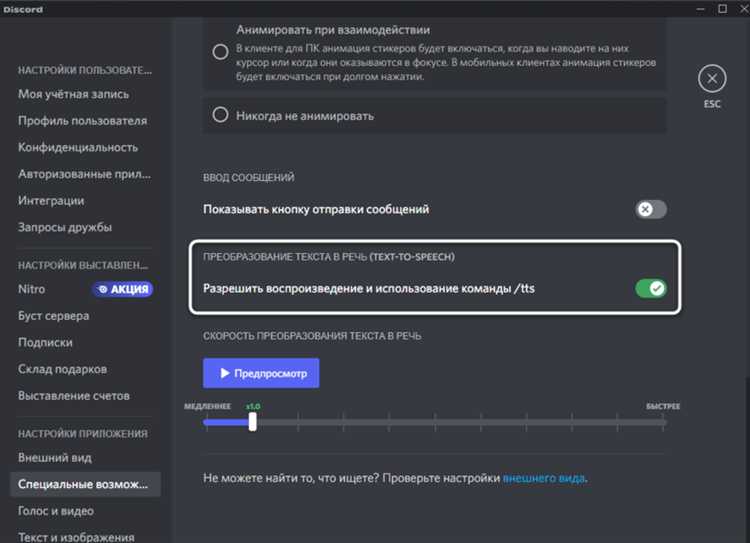Click the 'ВВОД СООБЩЕНИЙ' section heading
The width and height of the screenshot is (750, 543).
pos(249,177)
